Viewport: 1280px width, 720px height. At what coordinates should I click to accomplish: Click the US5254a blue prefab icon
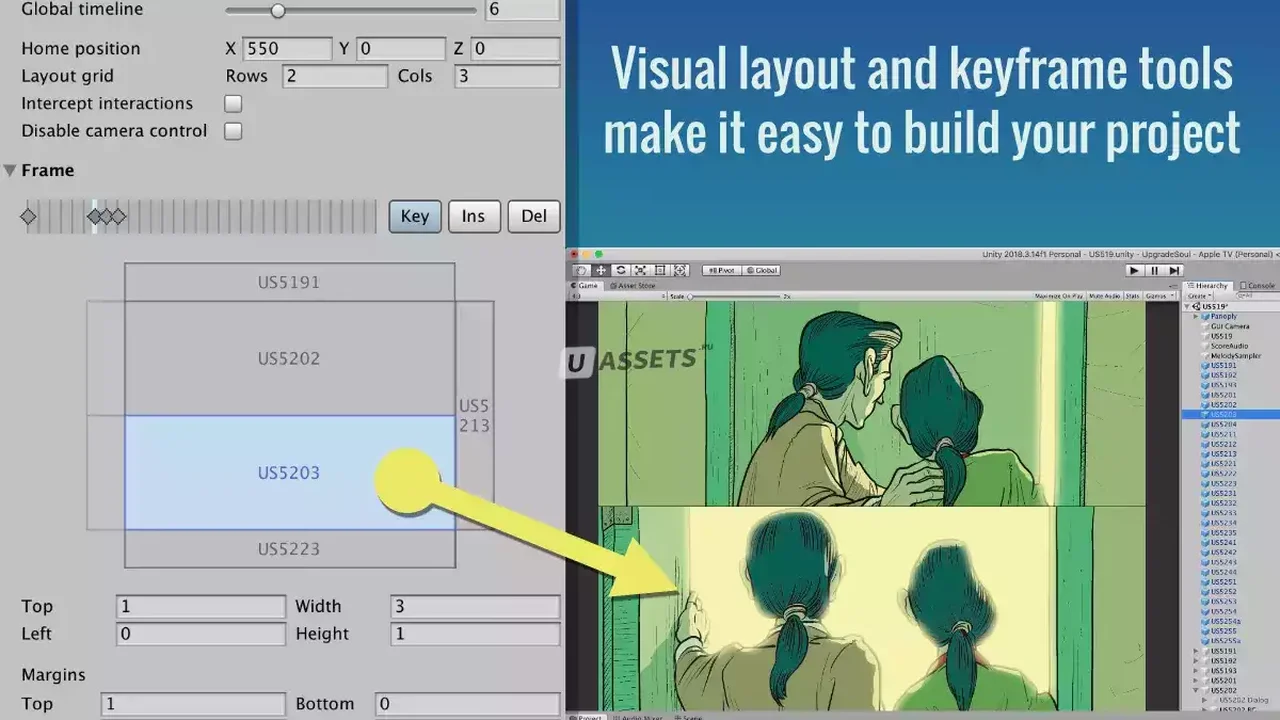click(1205, 621)
